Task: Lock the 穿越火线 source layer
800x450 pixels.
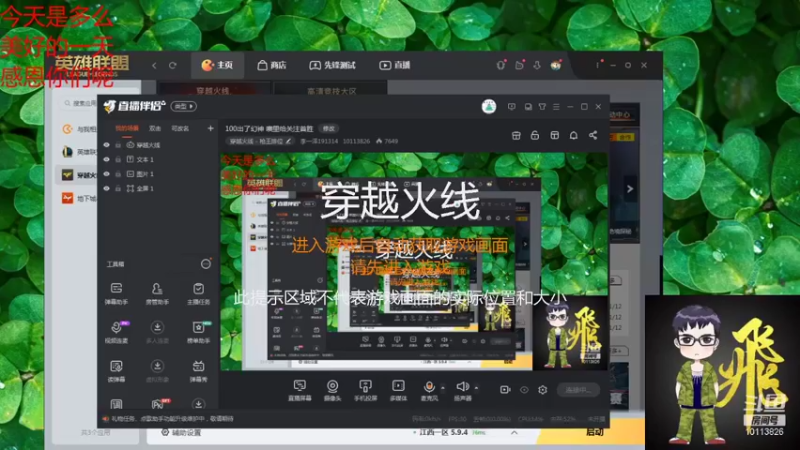Action: click(118, 145)
